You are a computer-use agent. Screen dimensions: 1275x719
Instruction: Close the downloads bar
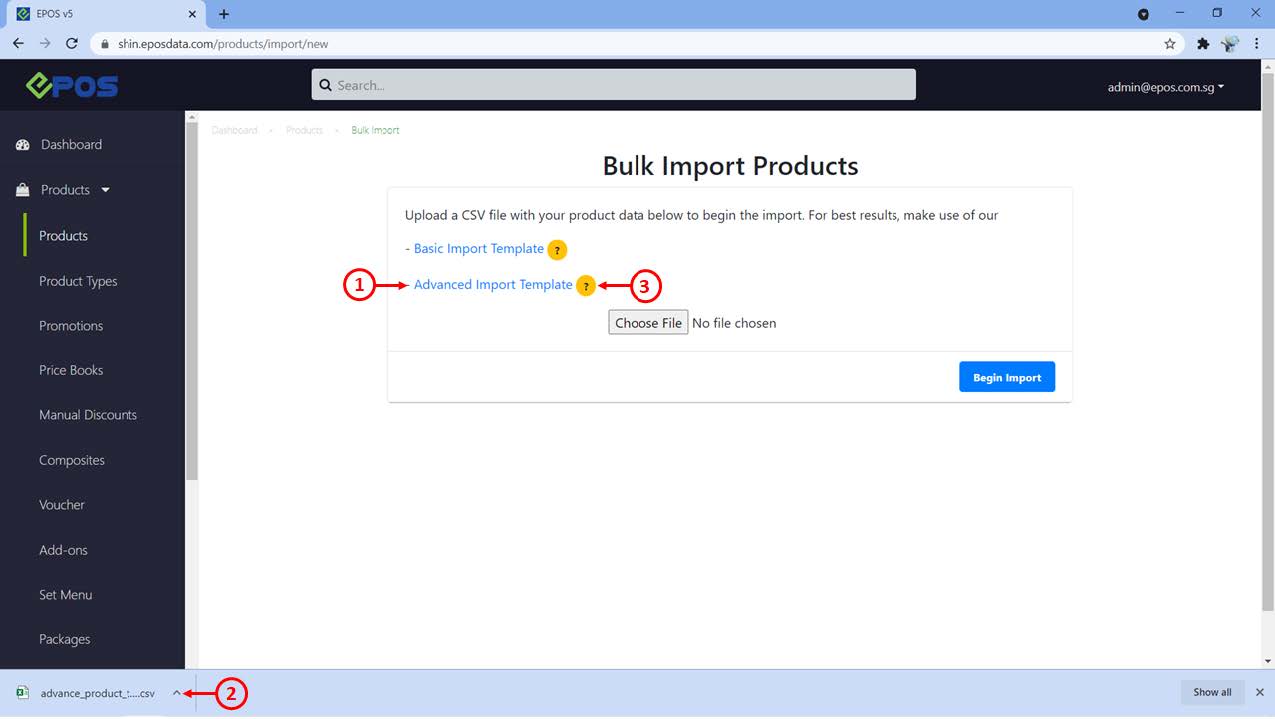tap(1260, 692)
